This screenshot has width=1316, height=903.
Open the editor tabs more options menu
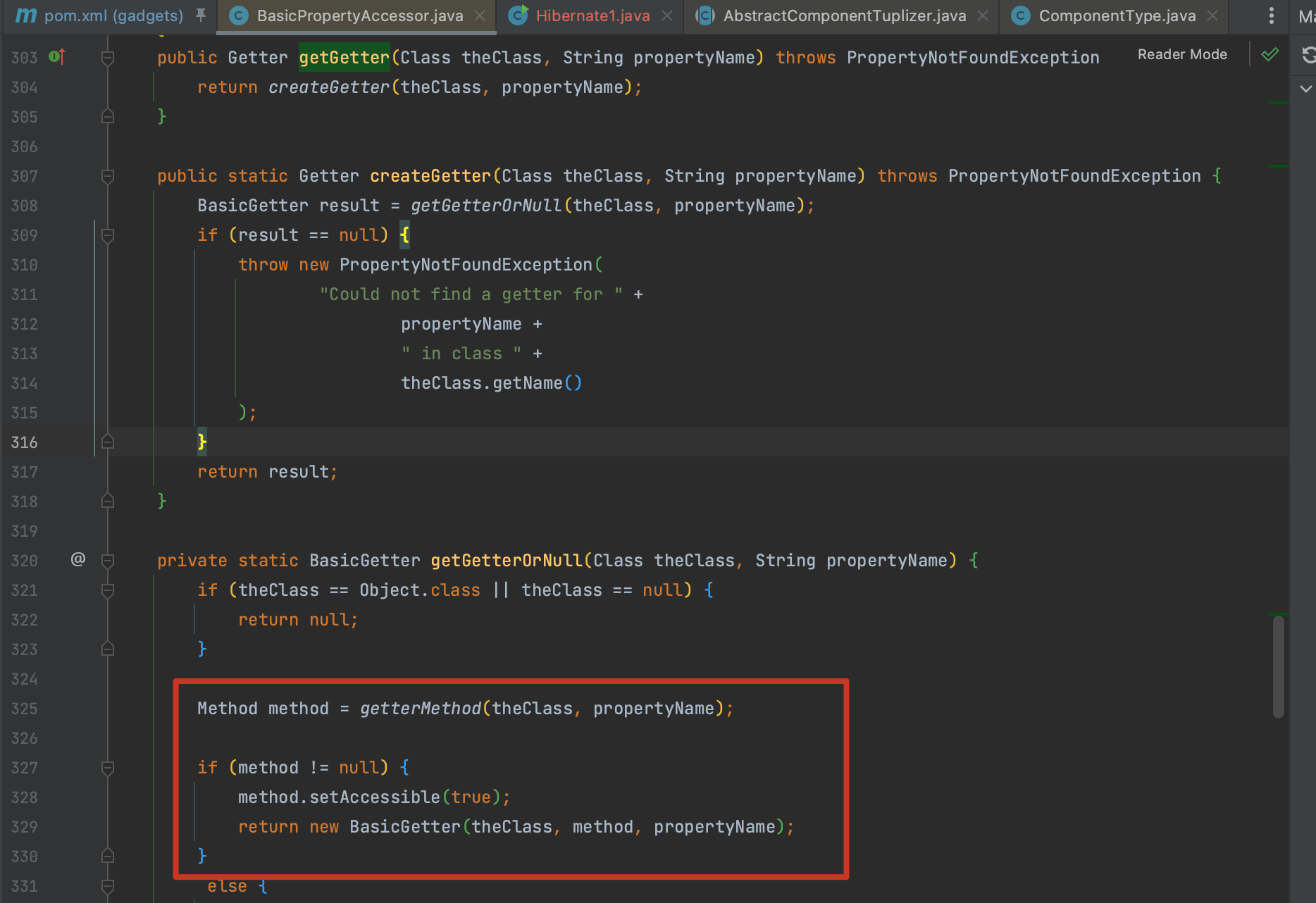[x=1271, y=15]
